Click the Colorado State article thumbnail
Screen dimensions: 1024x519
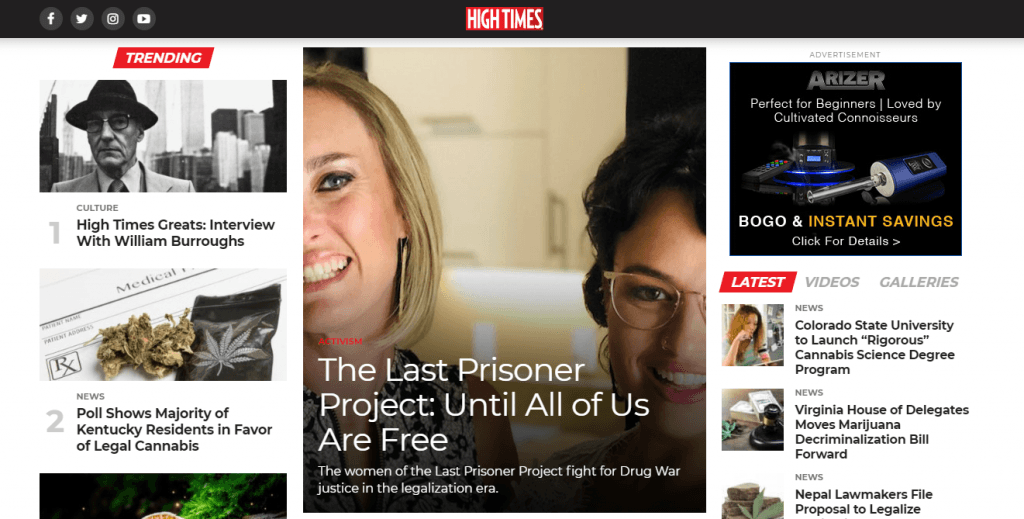(x=752, y=335)
